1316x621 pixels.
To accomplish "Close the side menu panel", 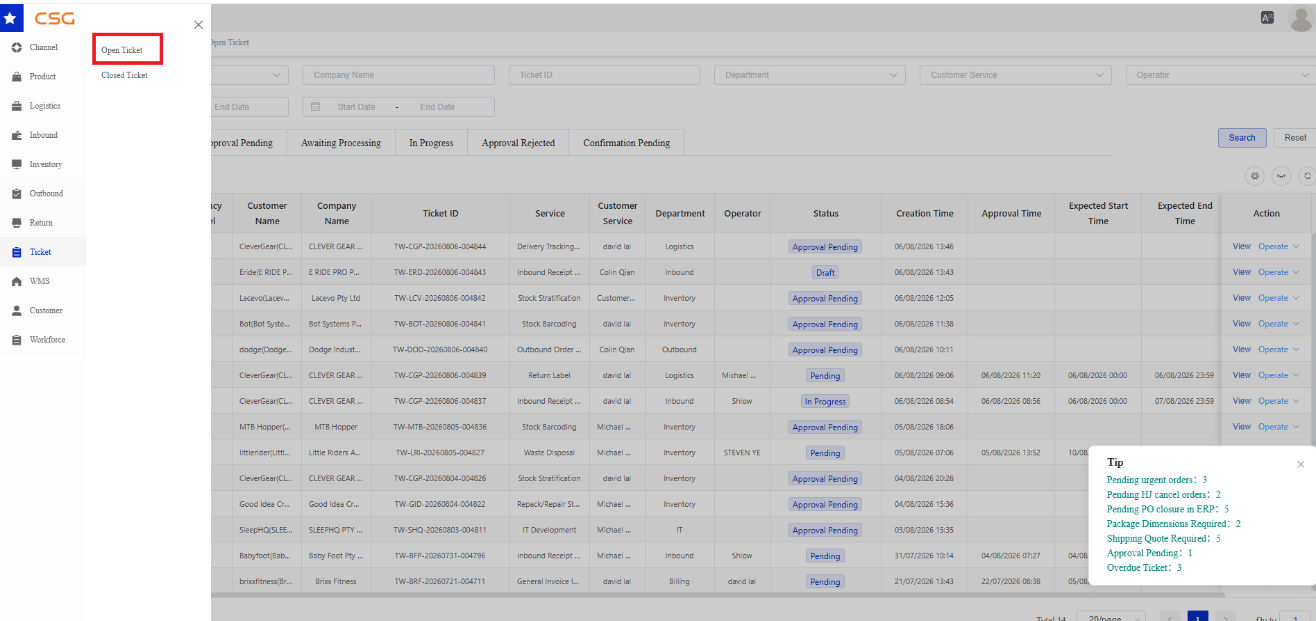I will [x=198, y=24].
